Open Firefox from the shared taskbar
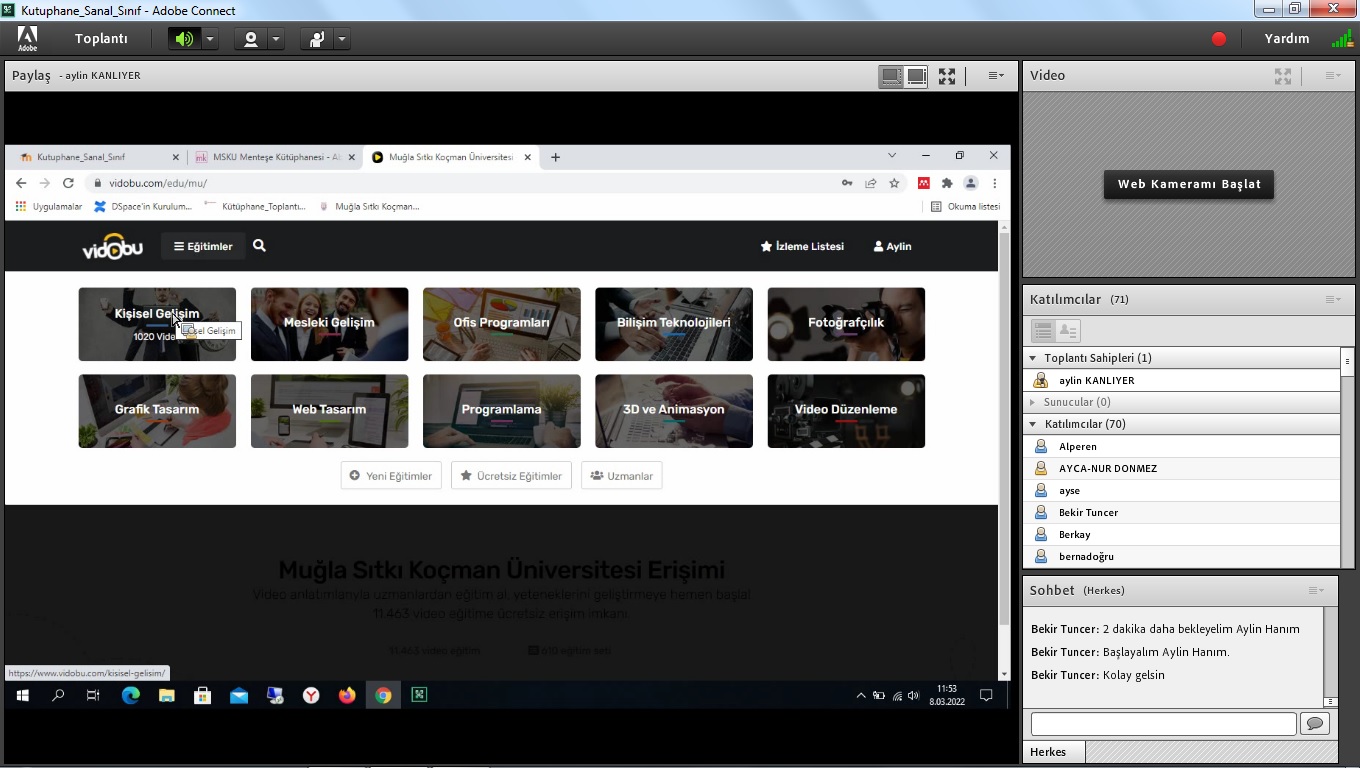 (347, 695)
